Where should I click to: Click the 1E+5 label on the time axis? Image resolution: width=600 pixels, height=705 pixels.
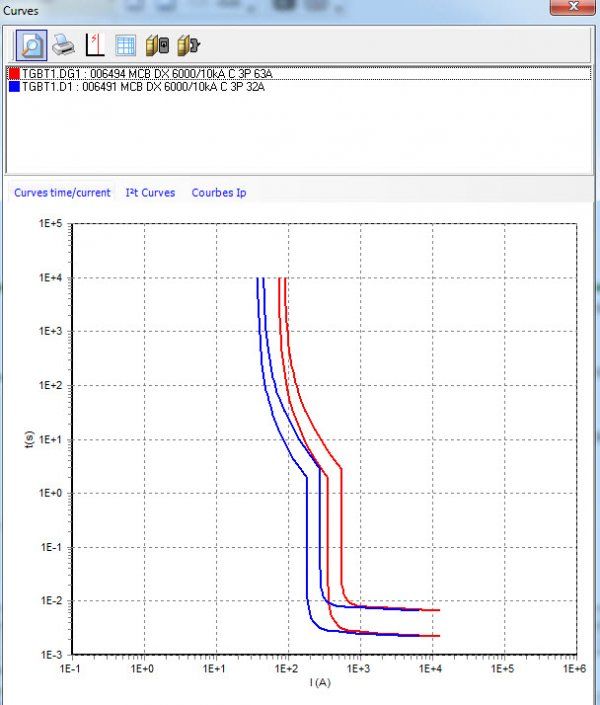click(x=51, y=224)
